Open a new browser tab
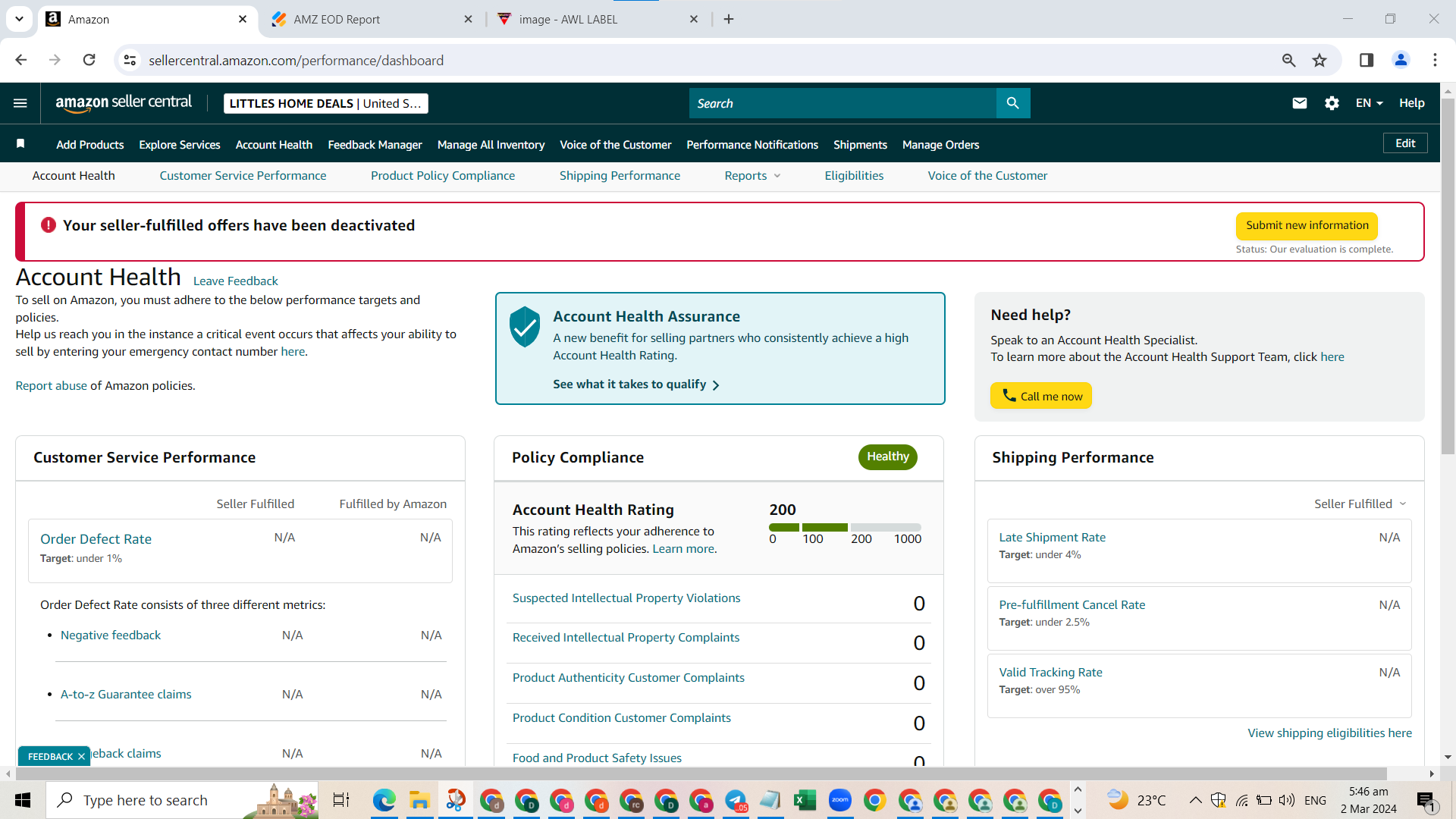This screenshot has height=819, width=1456. (729, 19)
